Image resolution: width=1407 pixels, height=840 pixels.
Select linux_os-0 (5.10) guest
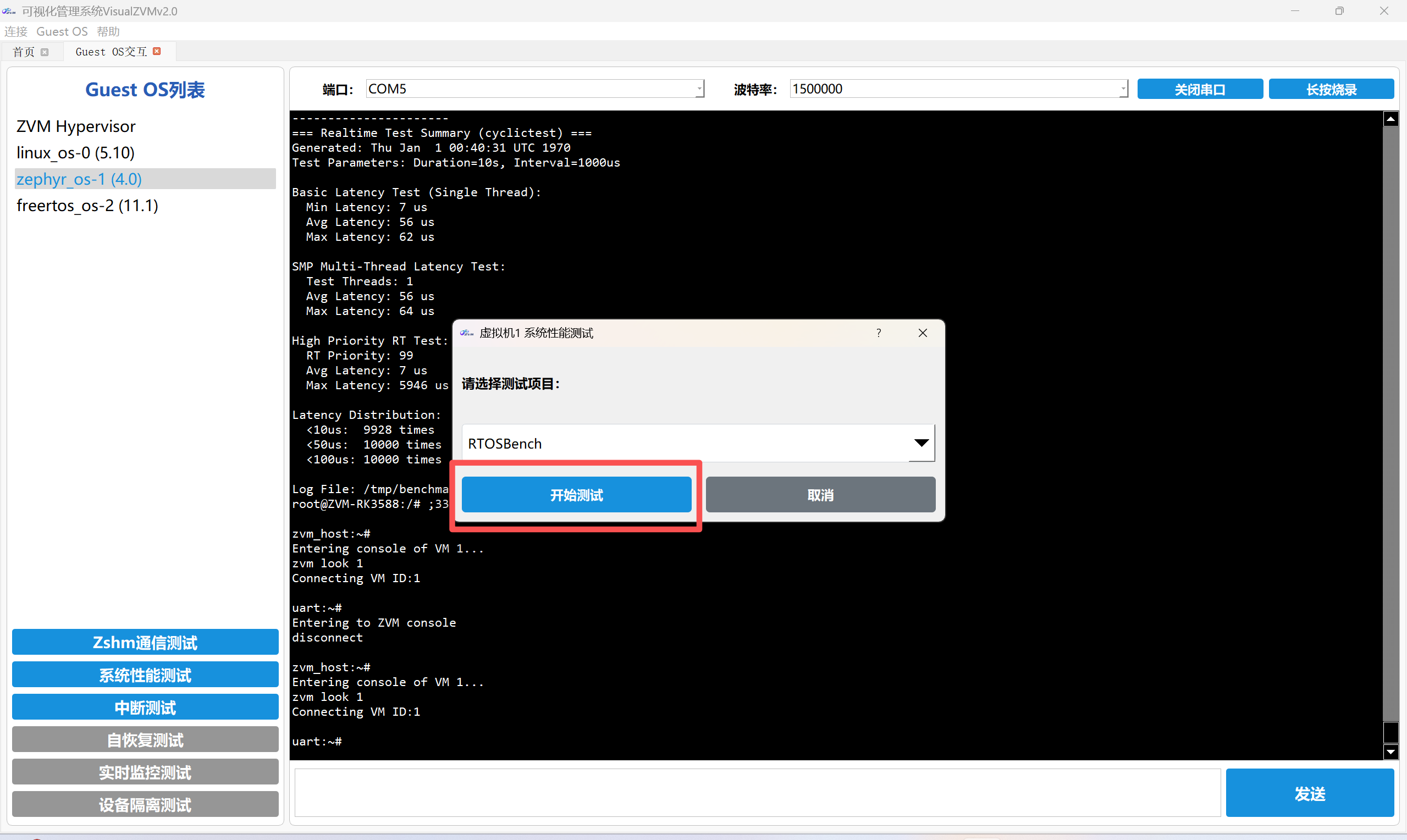[75, 153]
